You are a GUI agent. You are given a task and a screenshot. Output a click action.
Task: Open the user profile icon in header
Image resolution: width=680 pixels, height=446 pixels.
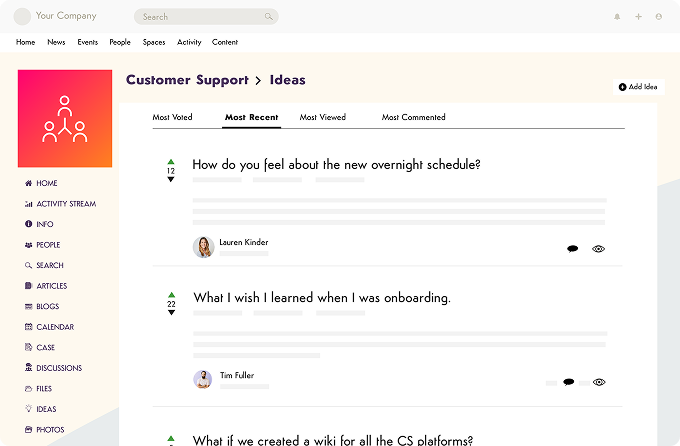pos(659,17)
